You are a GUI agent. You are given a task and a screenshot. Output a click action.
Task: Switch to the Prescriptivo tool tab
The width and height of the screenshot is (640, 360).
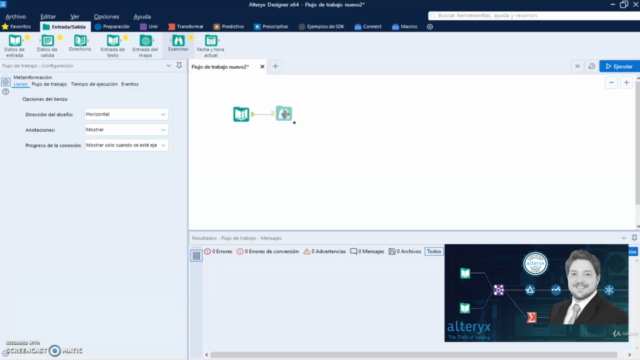pos(271,27)
